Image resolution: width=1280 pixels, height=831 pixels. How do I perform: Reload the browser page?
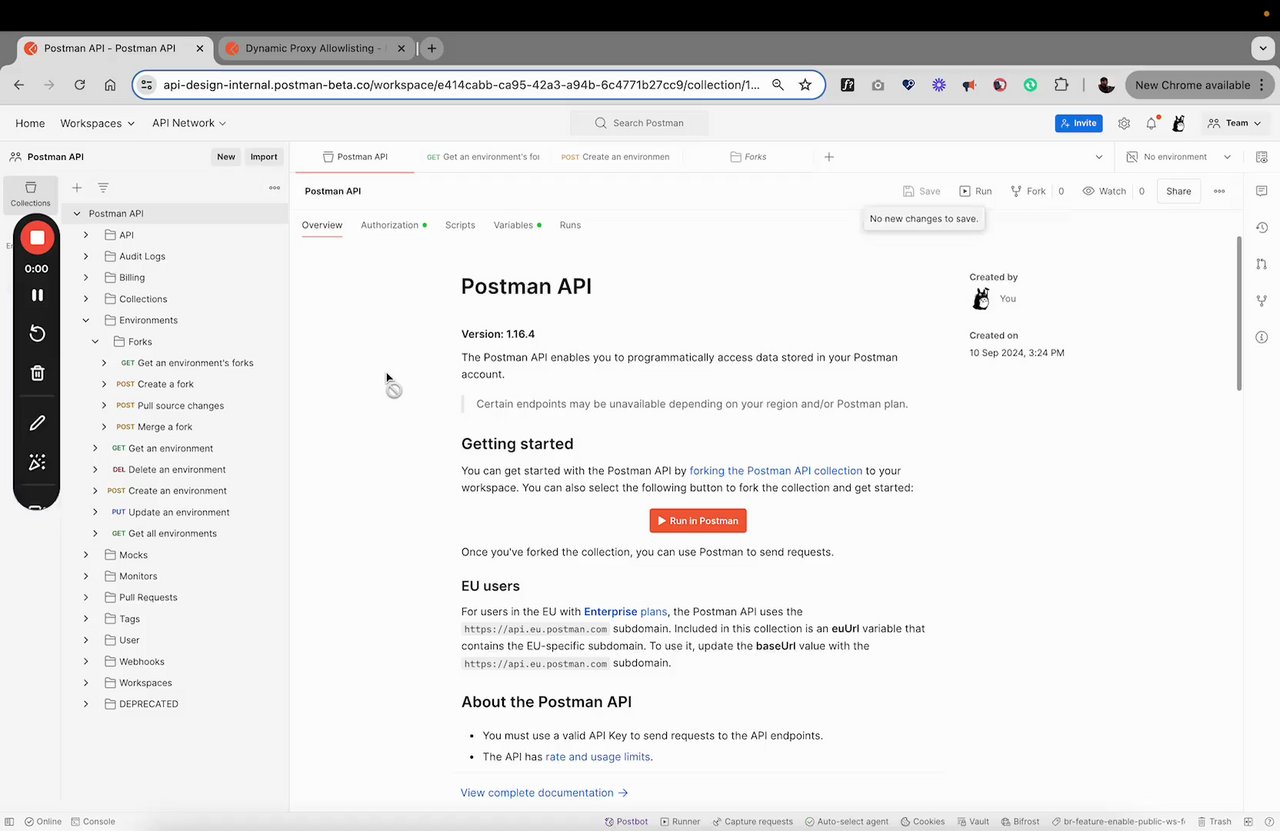pos(79,85)
